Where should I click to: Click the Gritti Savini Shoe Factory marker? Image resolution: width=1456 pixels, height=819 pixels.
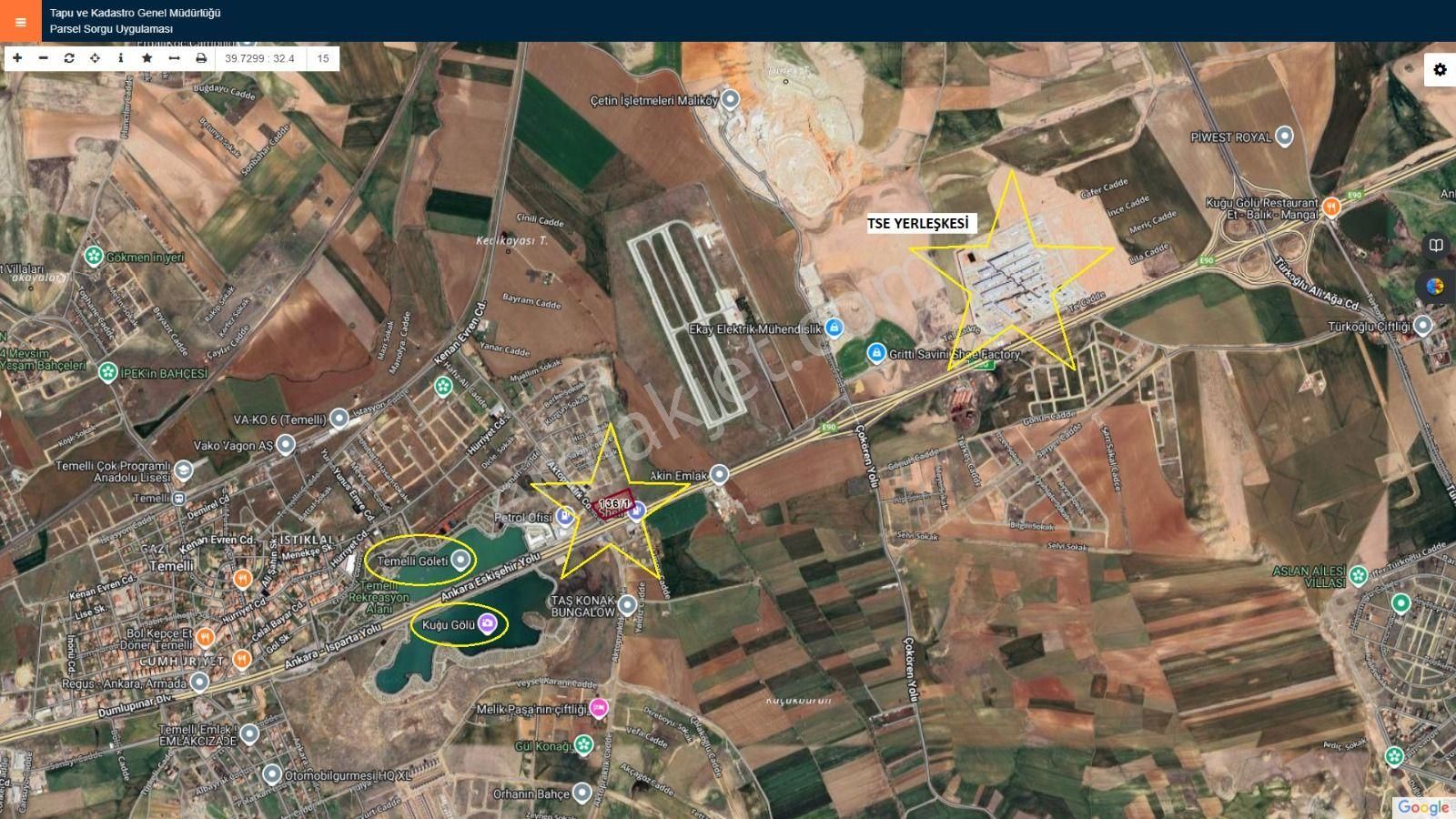pyautogui.click(x=875, y=353)
